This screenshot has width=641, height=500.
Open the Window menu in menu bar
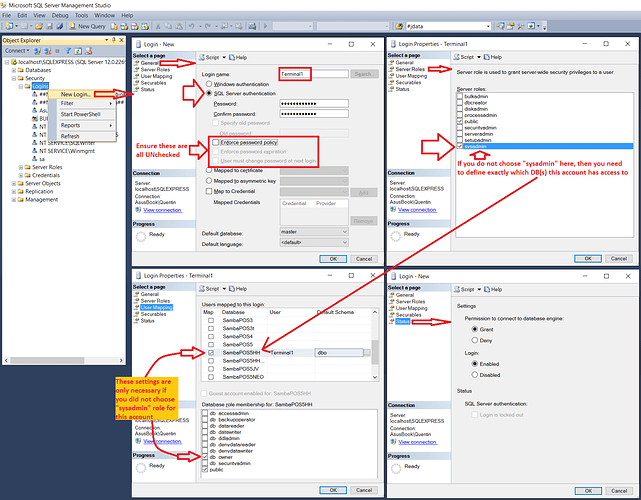pos(104,15)
